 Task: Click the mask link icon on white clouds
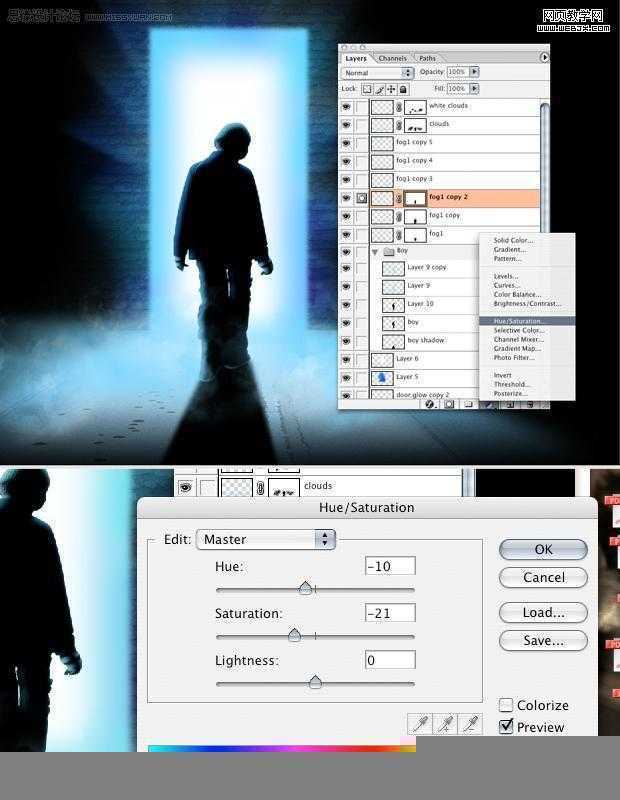click(399, 107)
